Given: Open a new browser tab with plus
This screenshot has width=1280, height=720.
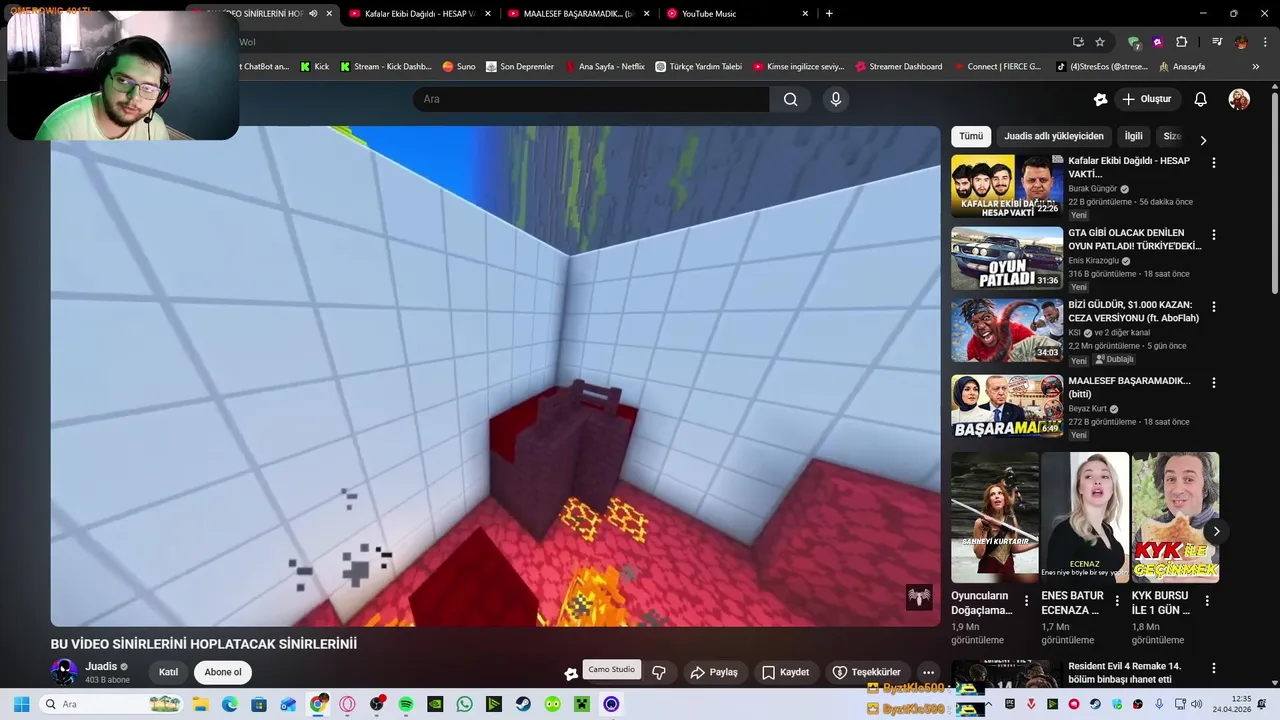Looking at the screenshot, I should (x=829, y=14).
